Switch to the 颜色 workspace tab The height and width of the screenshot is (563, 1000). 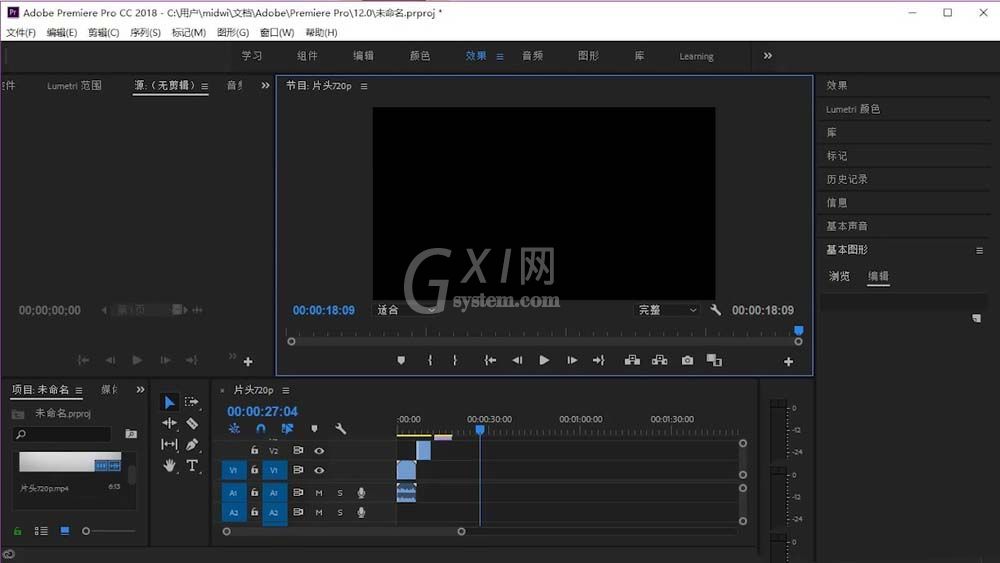point(420,56)
